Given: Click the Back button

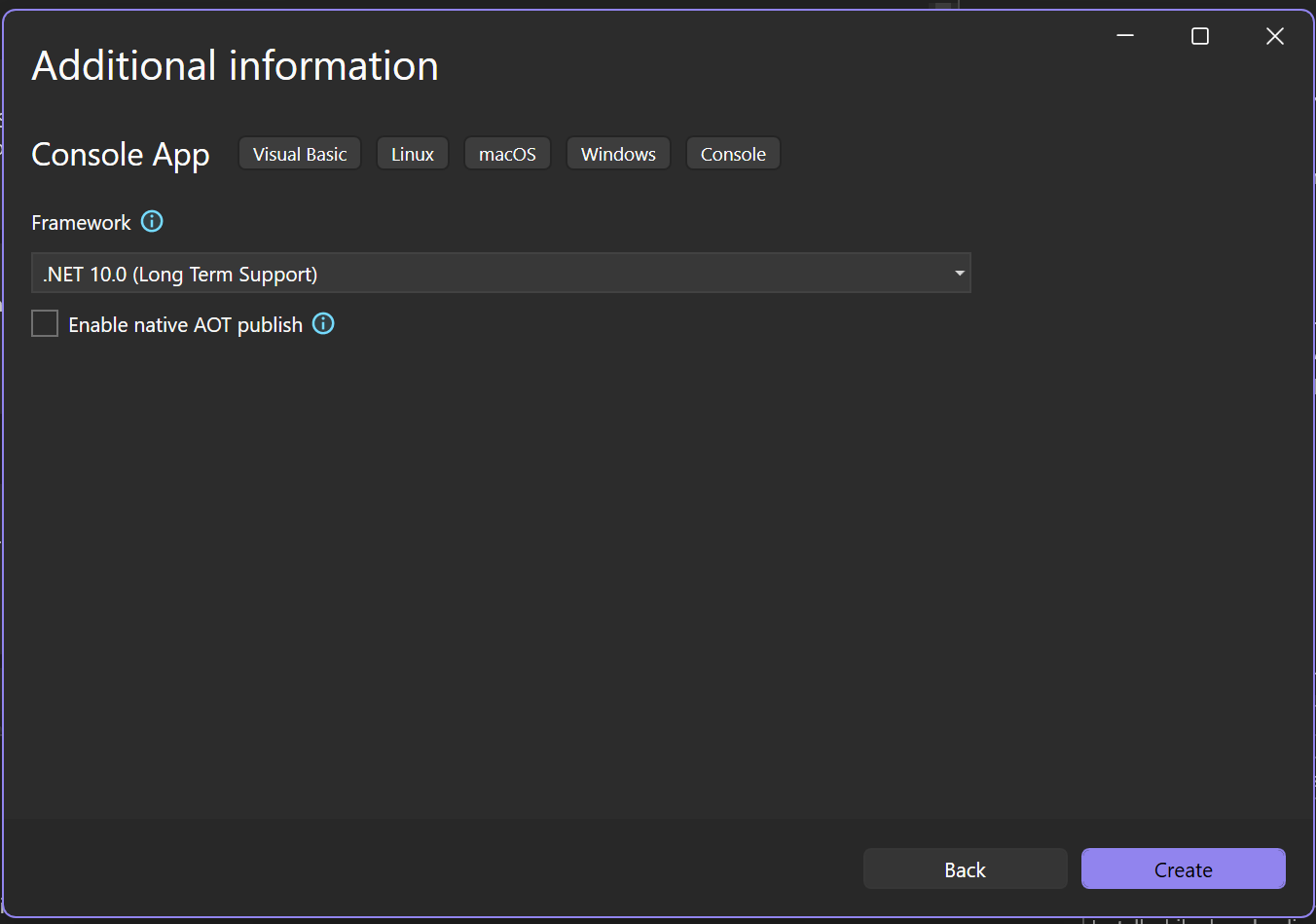Looking at the screenshot, I should coord(965,869).
